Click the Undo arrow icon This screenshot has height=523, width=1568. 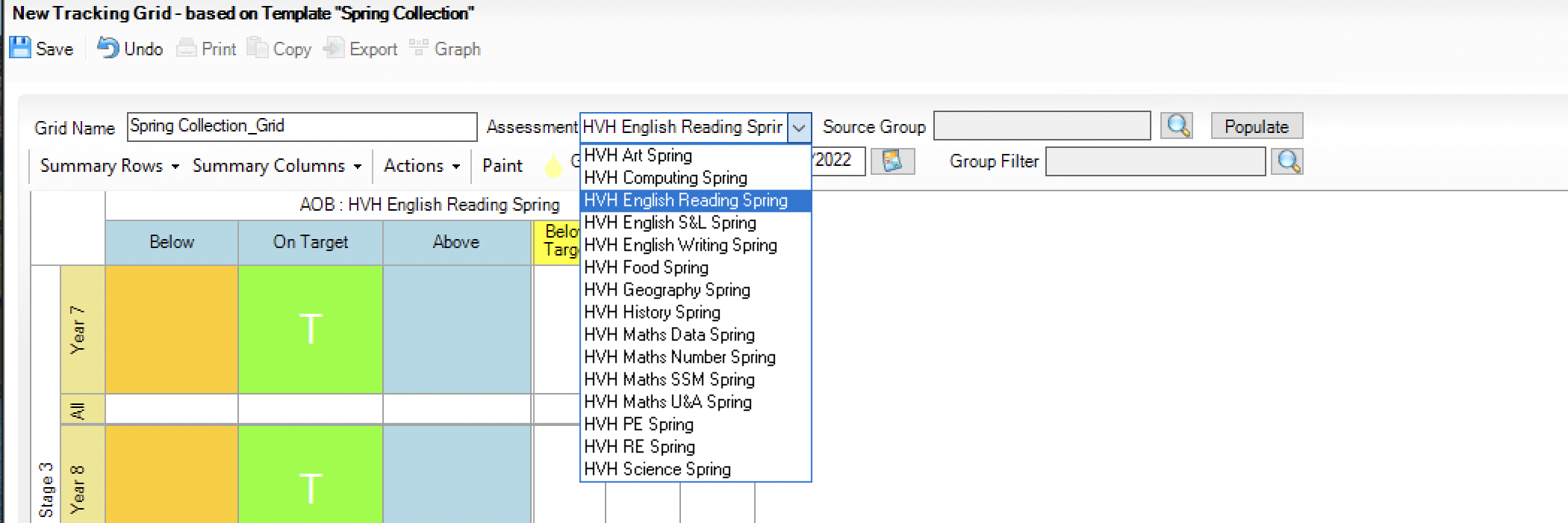tap(108, 48)
